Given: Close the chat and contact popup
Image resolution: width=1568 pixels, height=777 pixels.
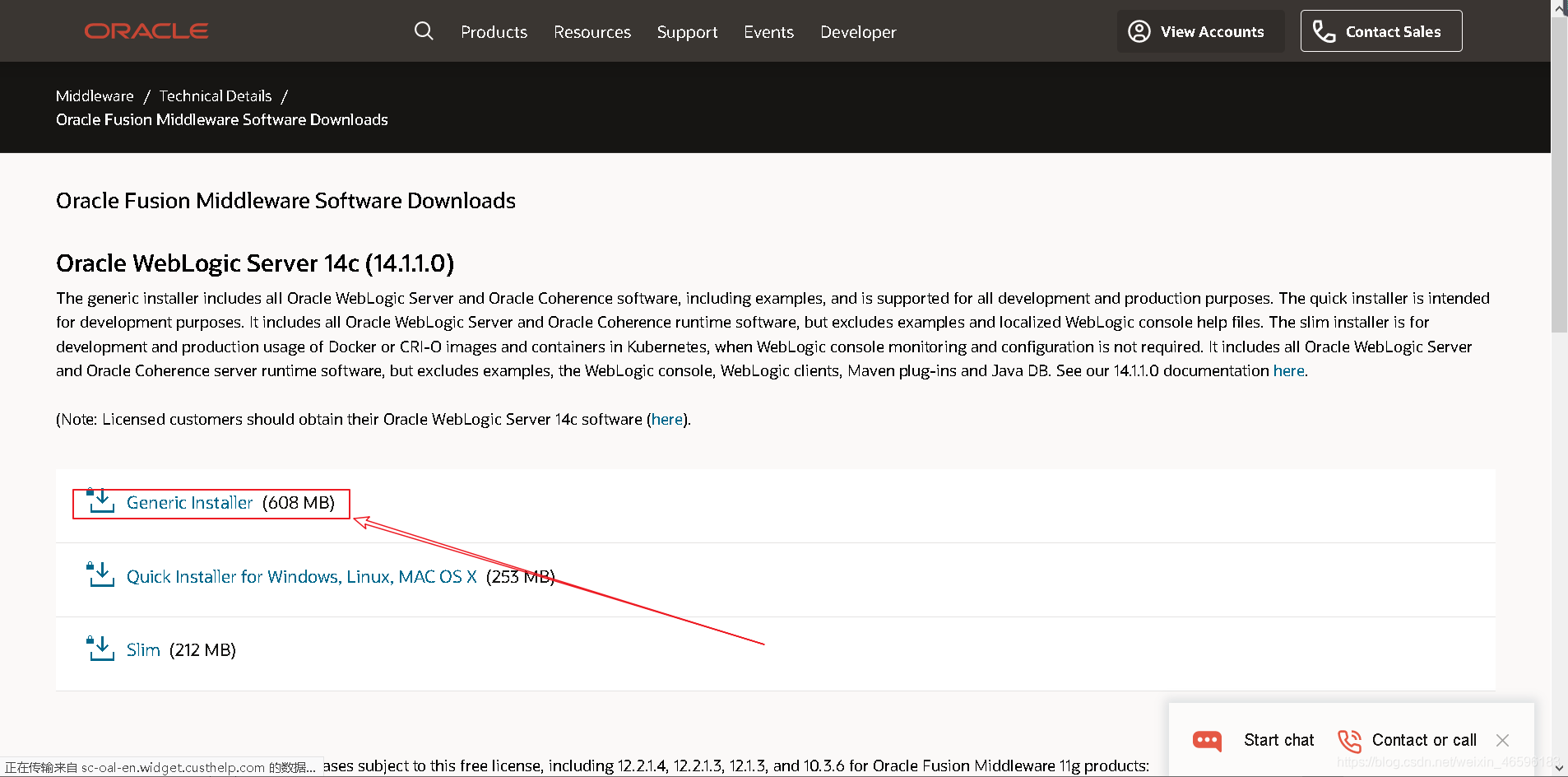Looking at the screenshot, I should coord(1502,740).
